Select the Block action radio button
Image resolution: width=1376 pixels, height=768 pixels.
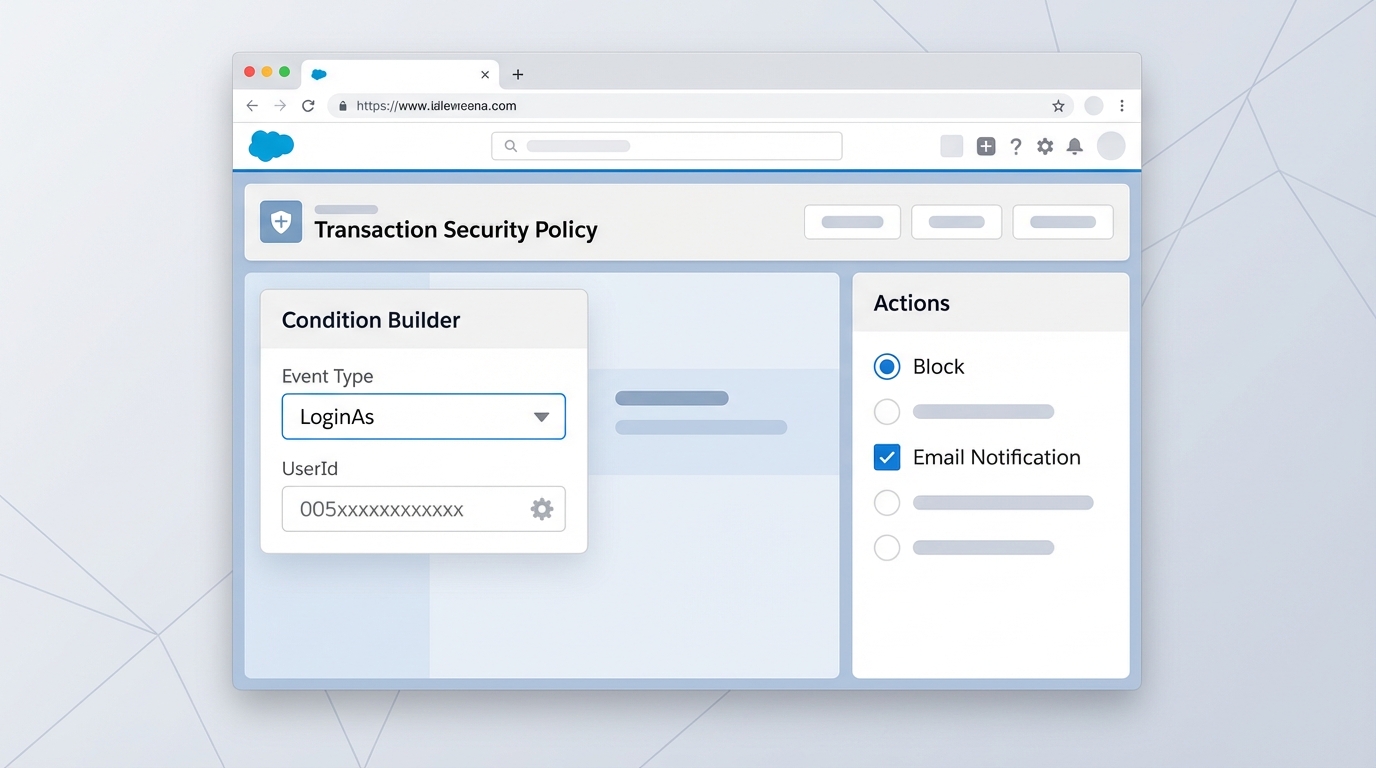887,366
